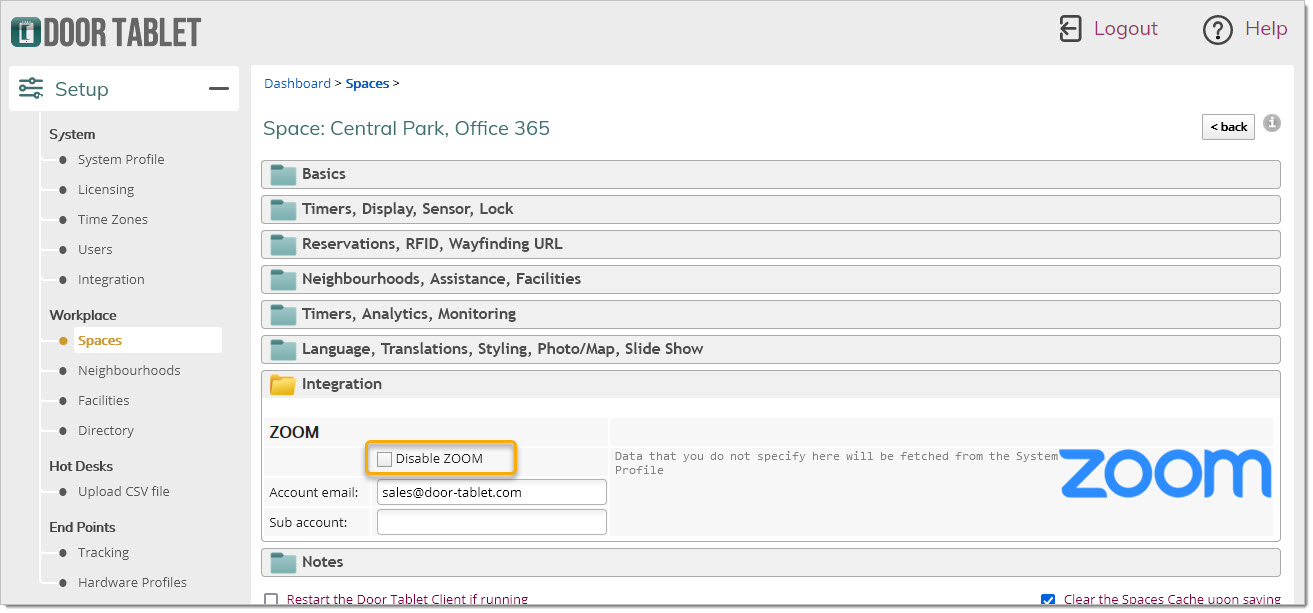Viewport: 1313px width, 613px height.
Task: Click the open yellow Integration folder icon
Action: point(283,385)
